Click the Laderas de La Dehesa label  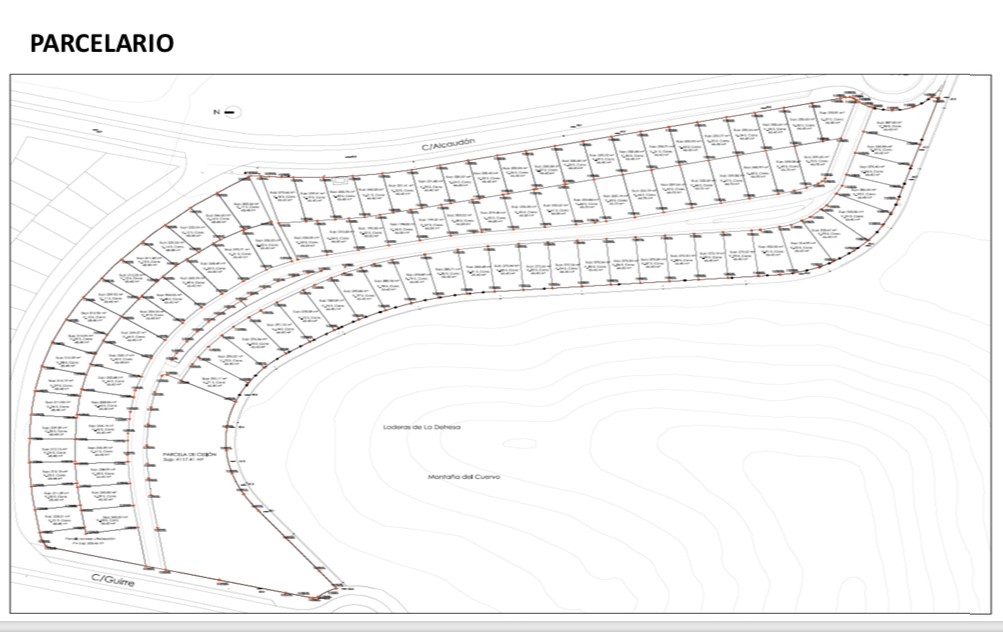(x=421, y=426)
